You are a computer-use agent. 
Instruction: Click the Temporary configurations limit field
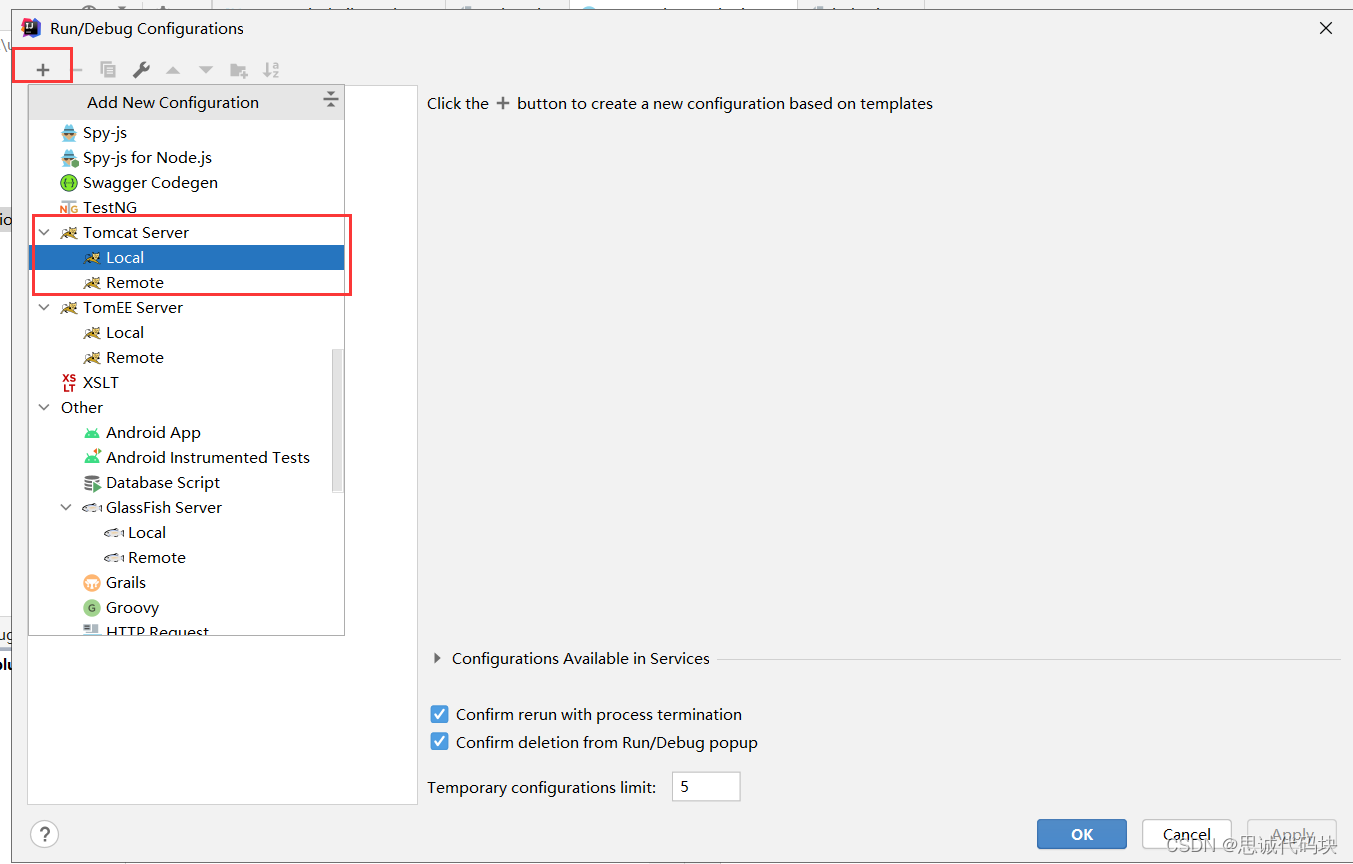click(x=706, y=787)
